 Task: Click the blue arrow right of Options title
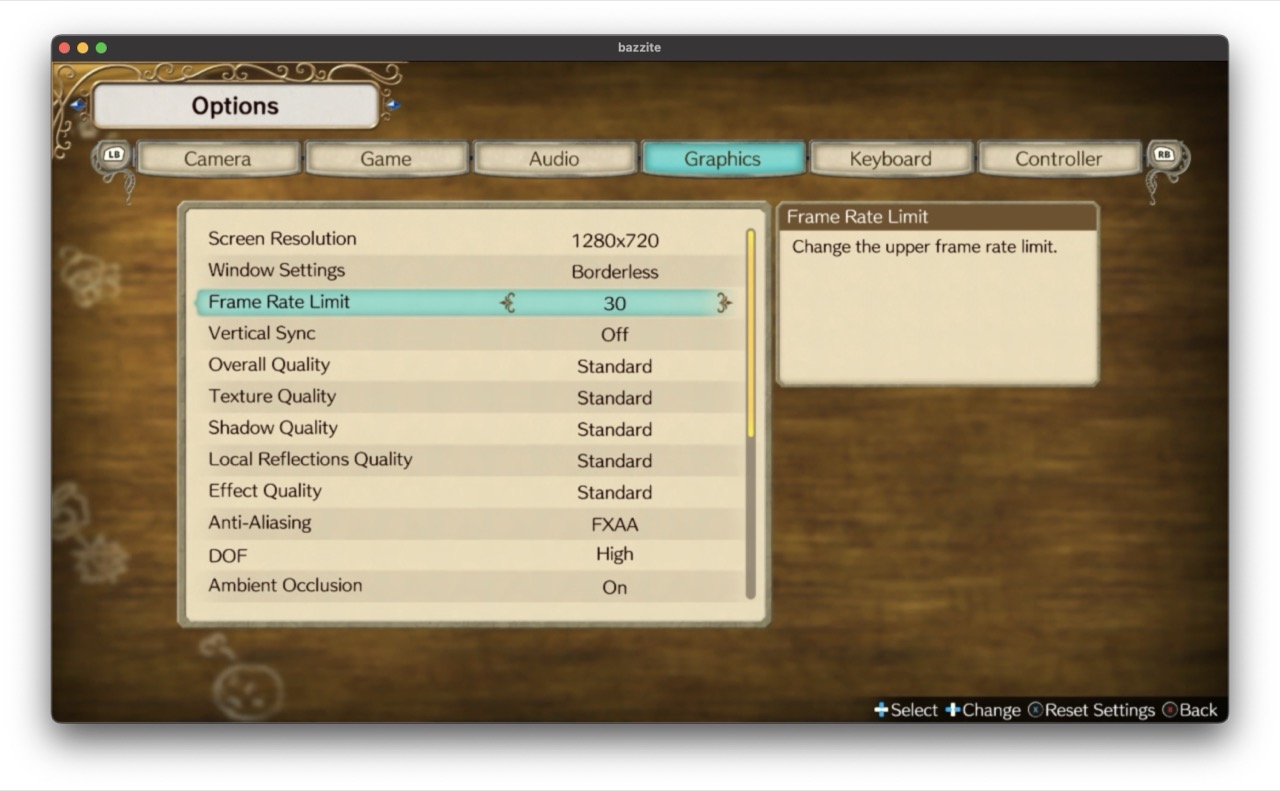(x=392, y=105)
